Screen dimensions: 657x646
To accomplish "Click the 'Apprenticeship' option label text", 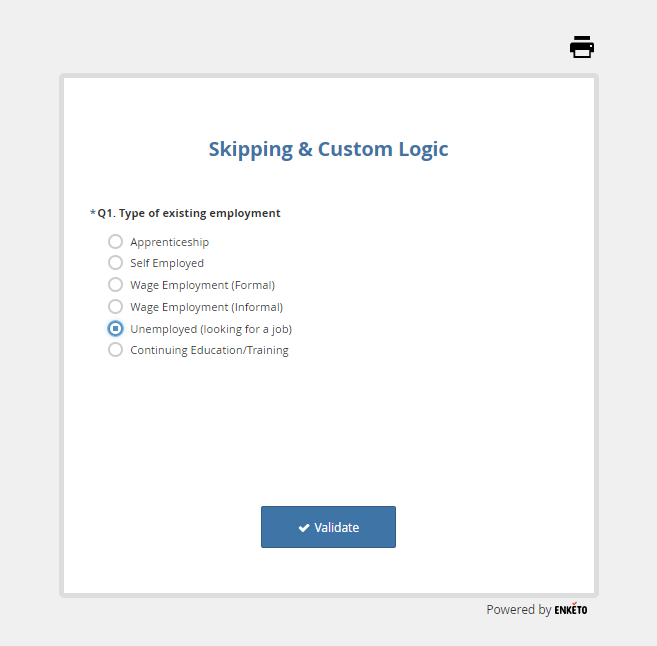I will 169,242.
